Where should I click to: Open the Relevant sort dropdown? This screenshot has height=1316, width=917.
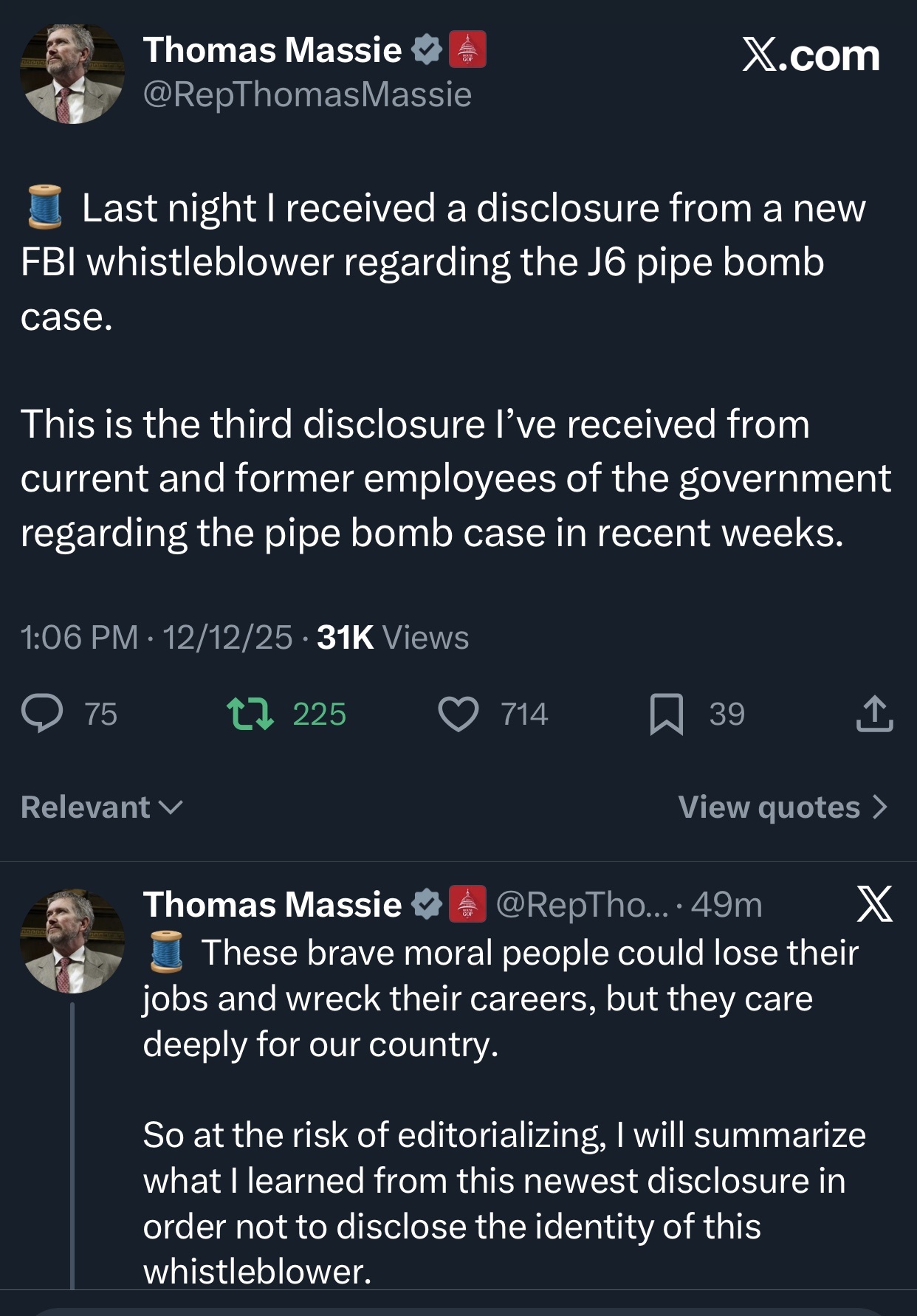click(x=101, y=807)
